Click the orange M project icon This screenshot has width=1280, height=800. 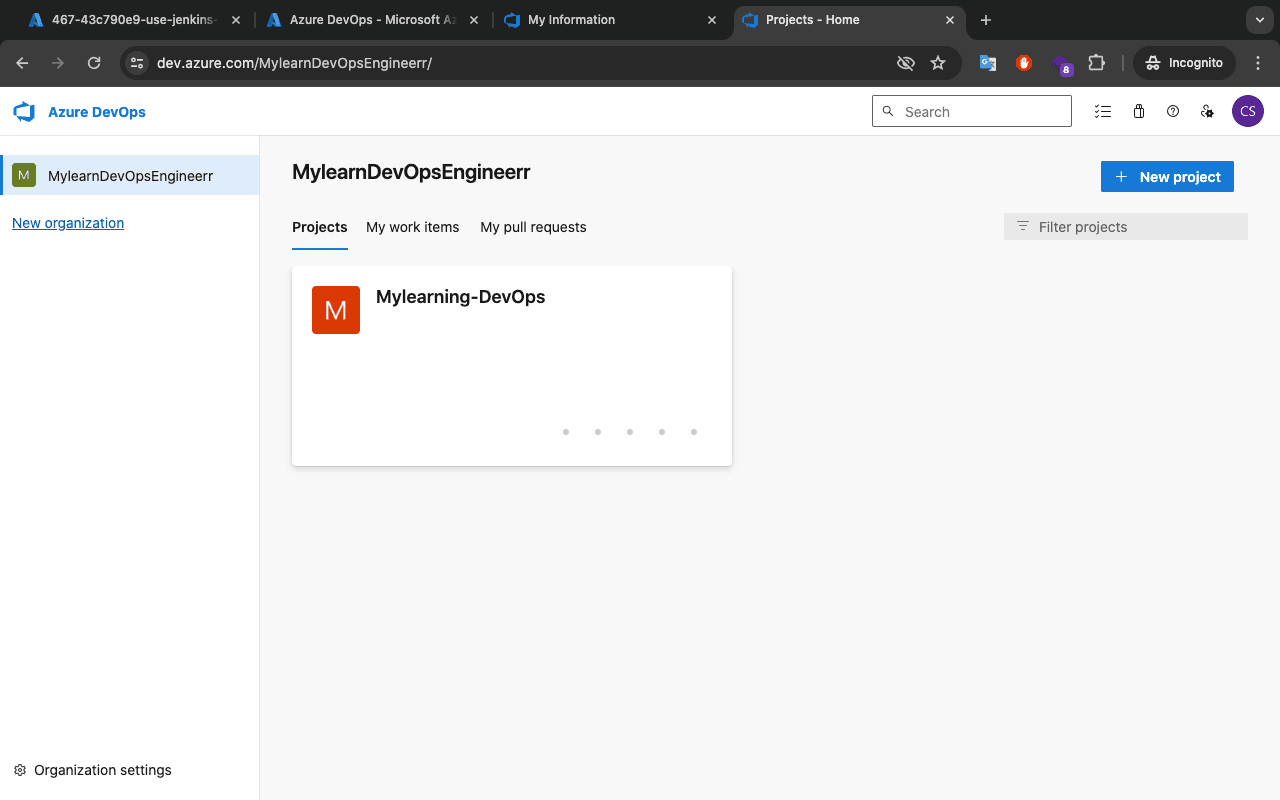click(x=336, y=309)
